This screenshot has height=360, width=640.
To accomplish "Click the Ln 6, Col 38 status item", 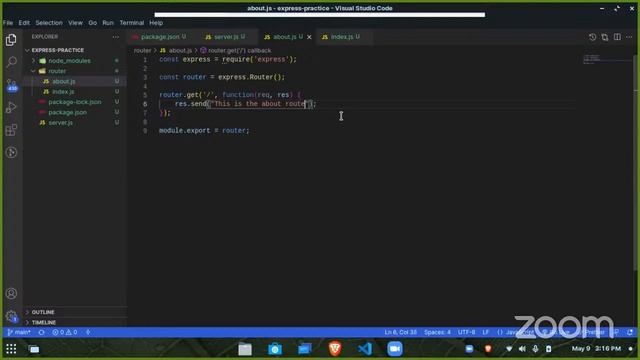I will pyautogui.click(x=400, y=332).
